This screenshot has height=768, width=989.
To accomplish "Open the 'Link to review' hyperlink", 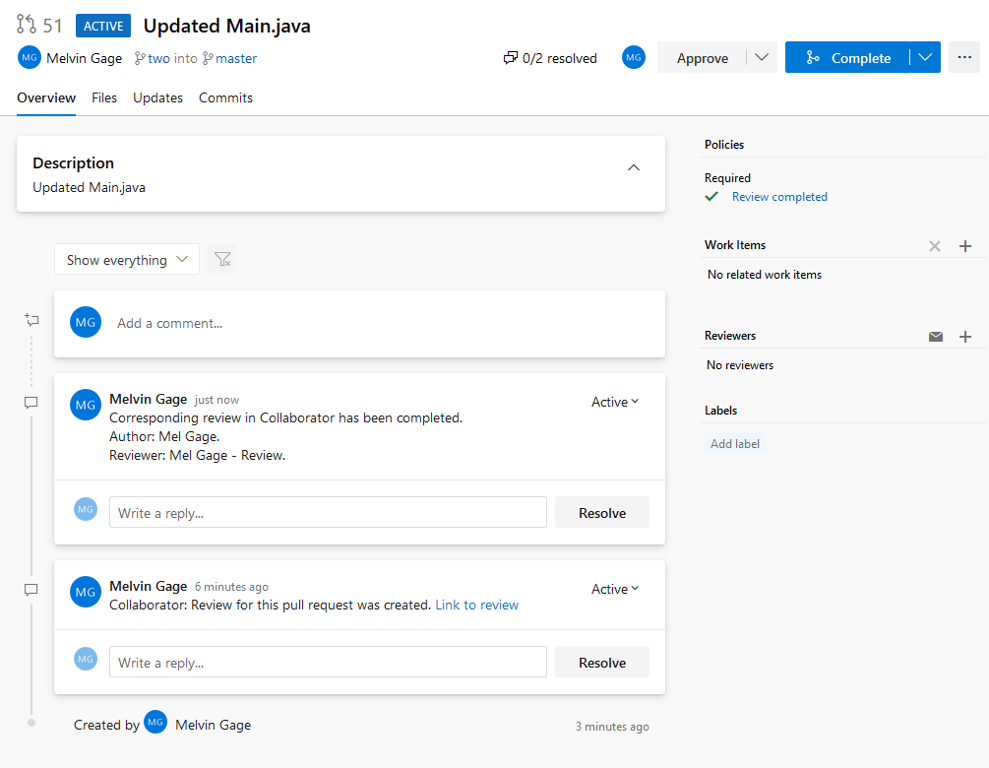I will pos(477,605).
